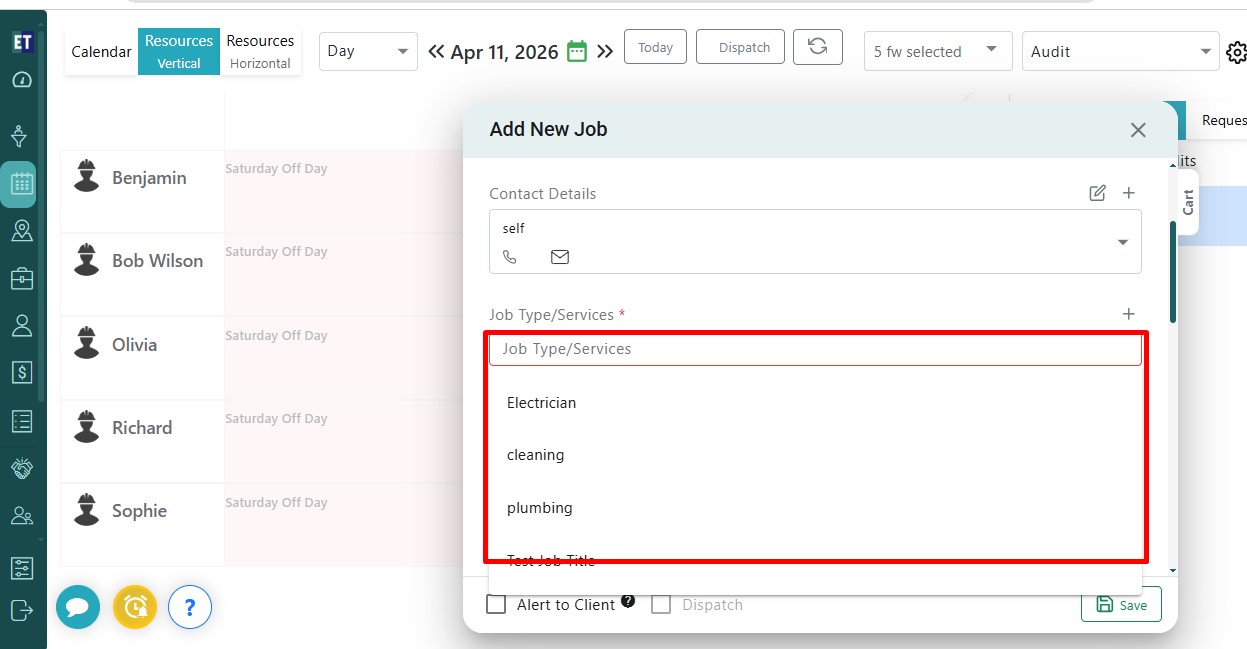
Task: Open the dollar invoice icon in sidebar
Action: [x=22, y=373]
